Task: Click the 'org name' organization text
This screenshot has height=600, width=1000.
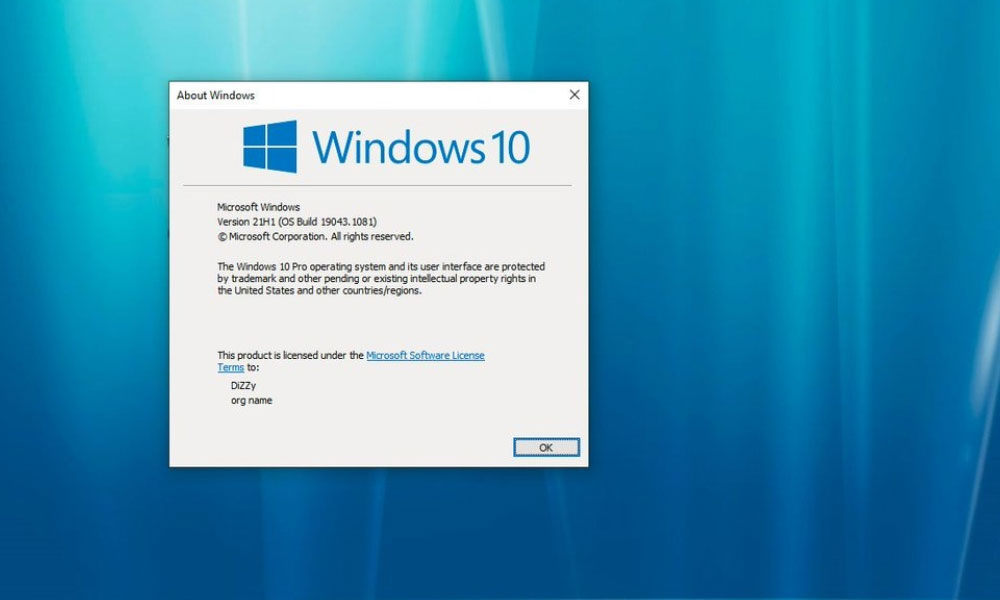Action: (251, 400)
